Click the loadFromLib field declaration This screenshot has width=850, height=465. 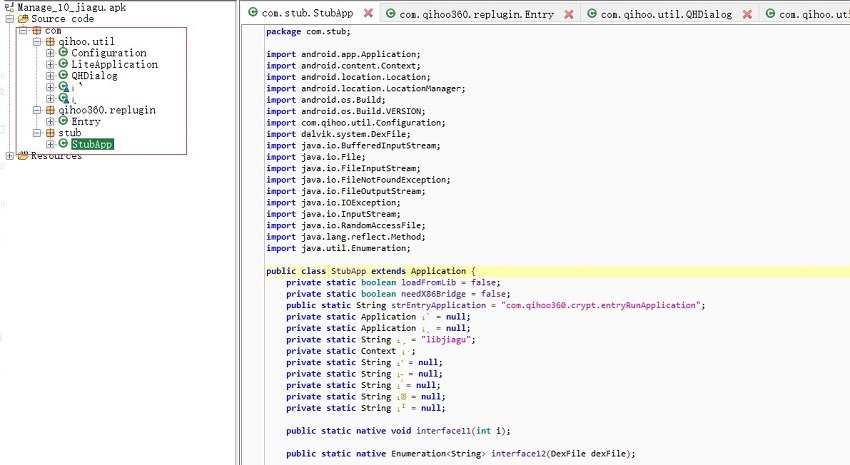pyautogui.click(x=393, y=282)
